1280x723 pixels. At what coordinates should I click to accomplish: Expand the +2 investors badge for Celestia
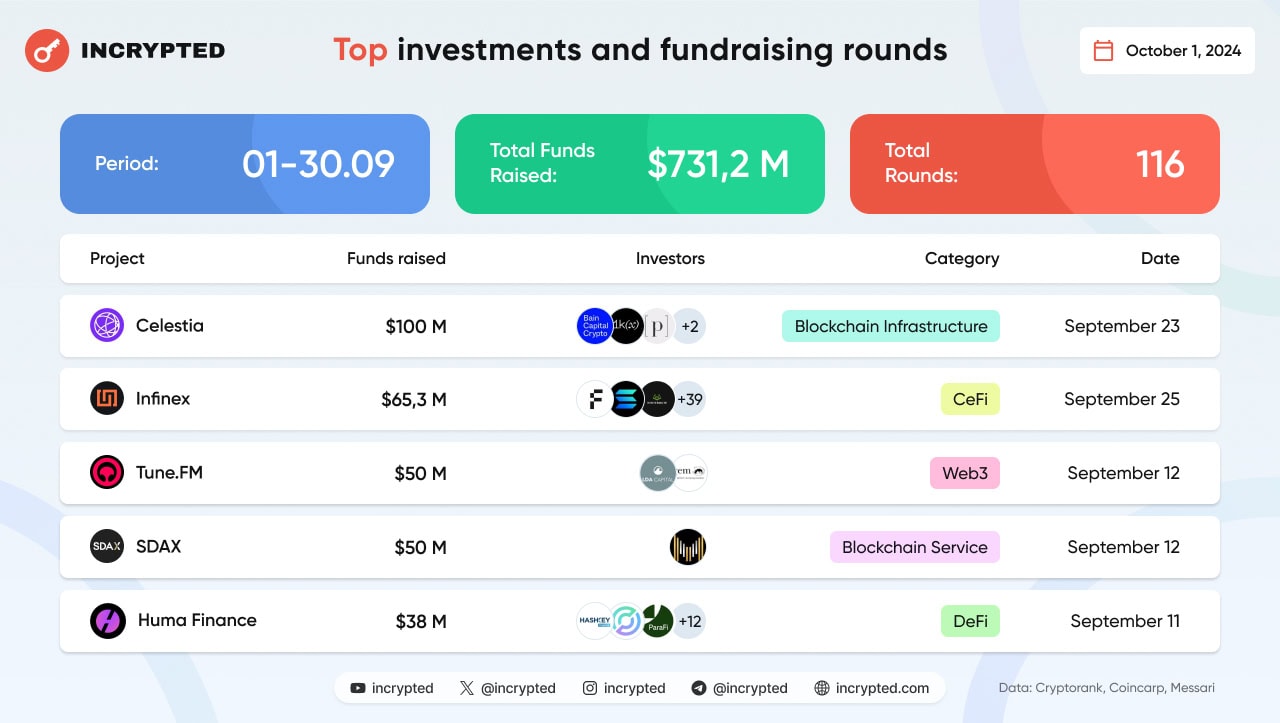689,326
